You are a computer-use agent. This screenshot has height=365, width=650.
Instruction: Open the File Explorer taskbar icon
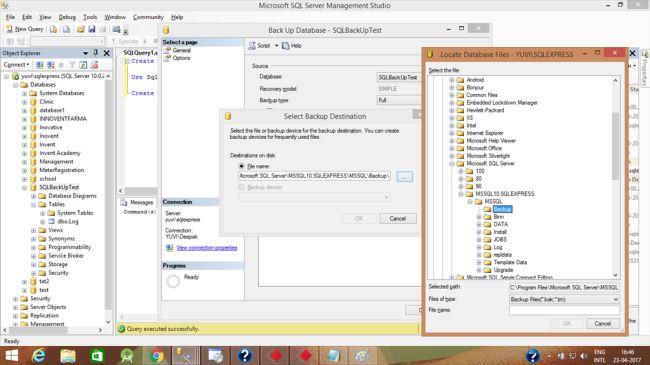[68, 356]
